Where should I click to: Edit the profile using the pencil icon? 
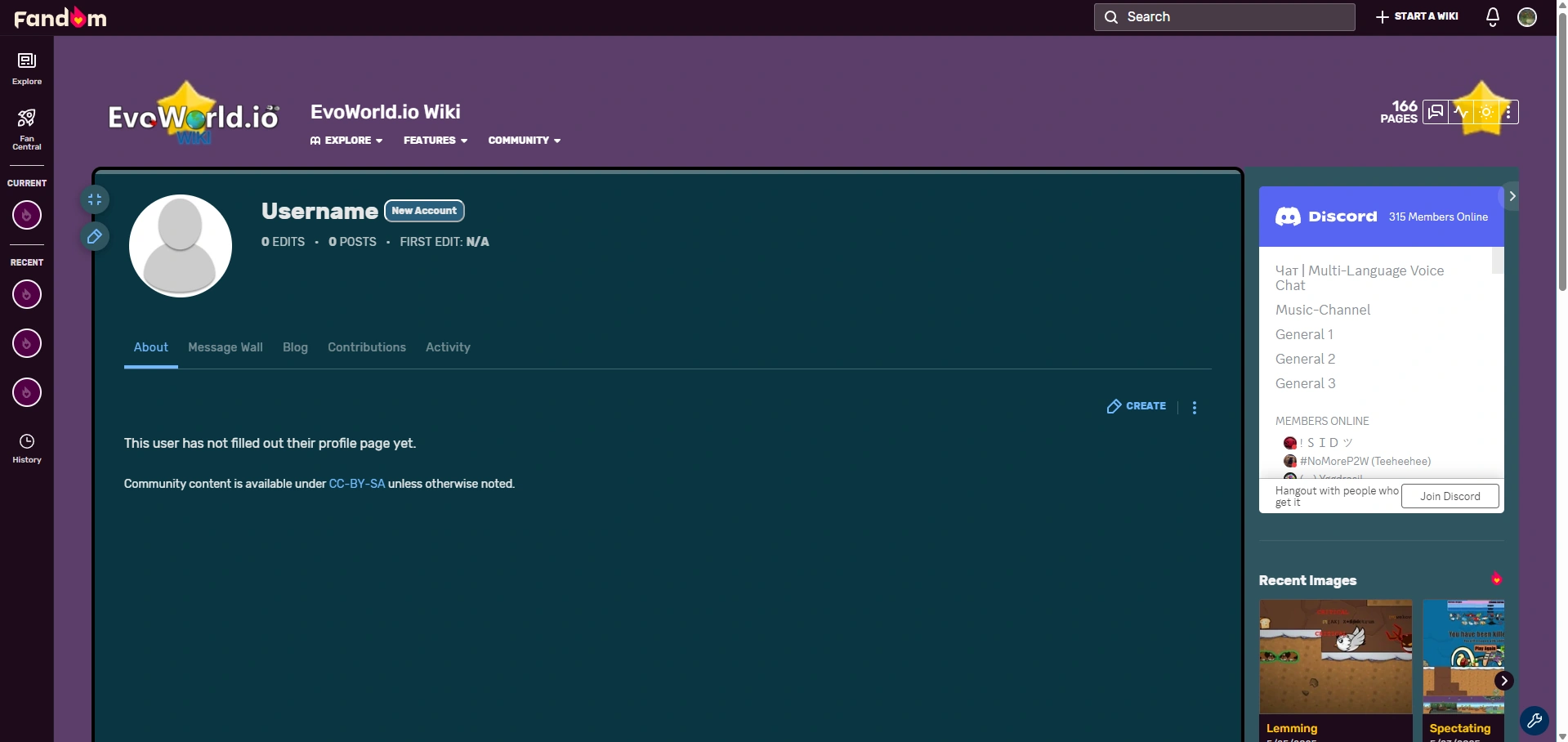coord(95,236)
